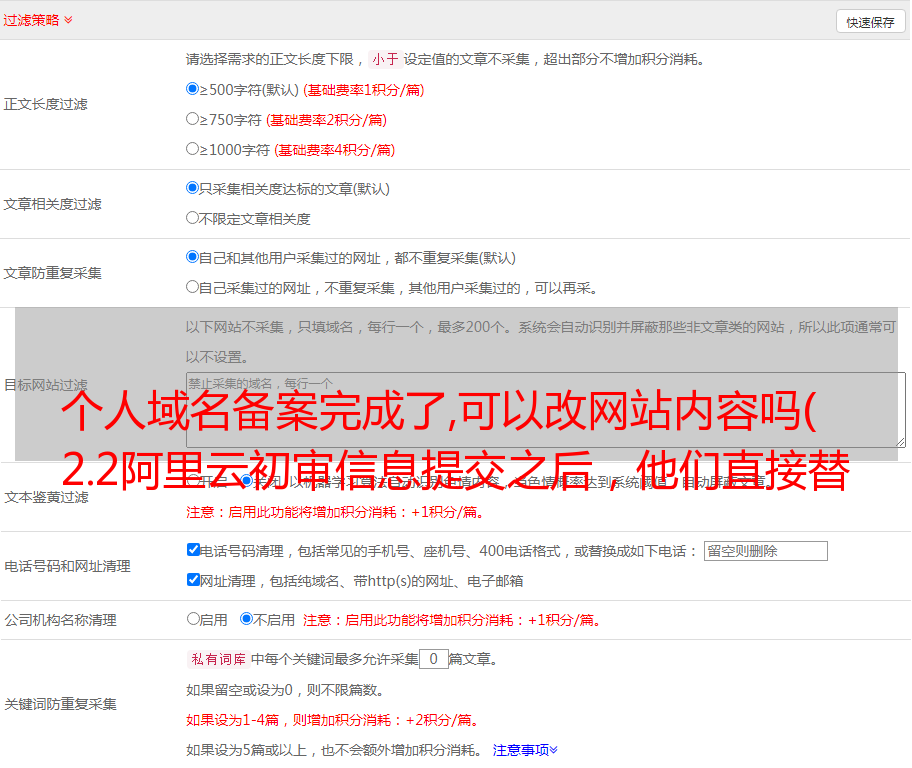Click the 禁止采集的域名 text area

coord(546,410)
